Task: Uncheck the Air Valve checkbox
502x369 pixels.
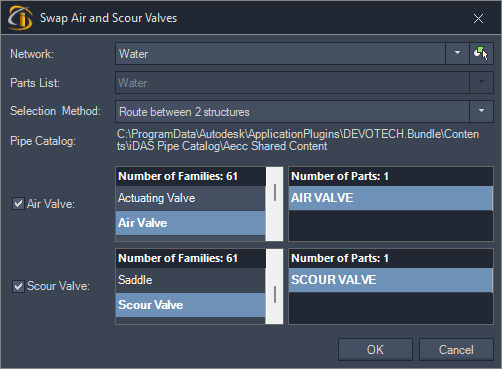Action: point(18,203)
